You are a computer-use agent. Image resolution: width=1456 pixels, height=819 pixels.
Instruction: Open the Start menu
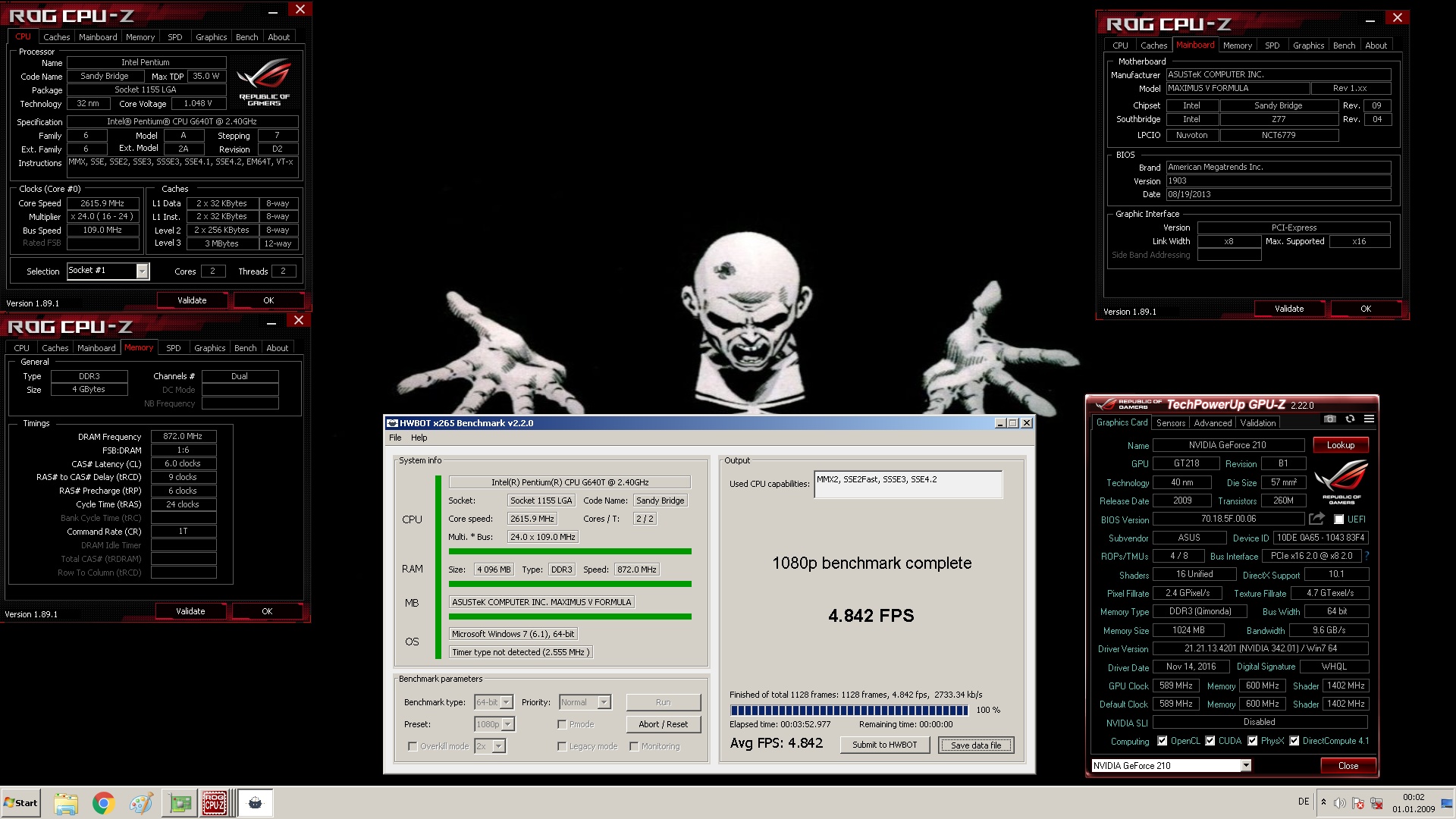(x=20, y=803)
